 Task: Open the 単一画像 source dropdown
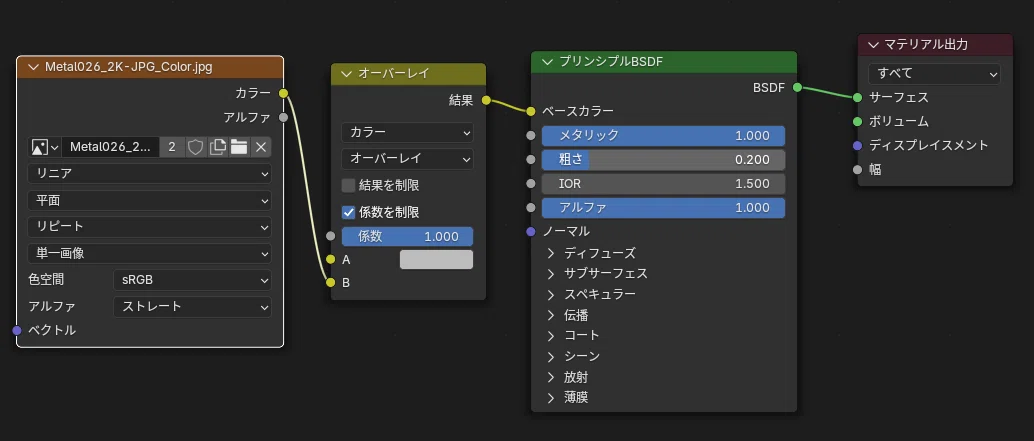coord(150,253)
